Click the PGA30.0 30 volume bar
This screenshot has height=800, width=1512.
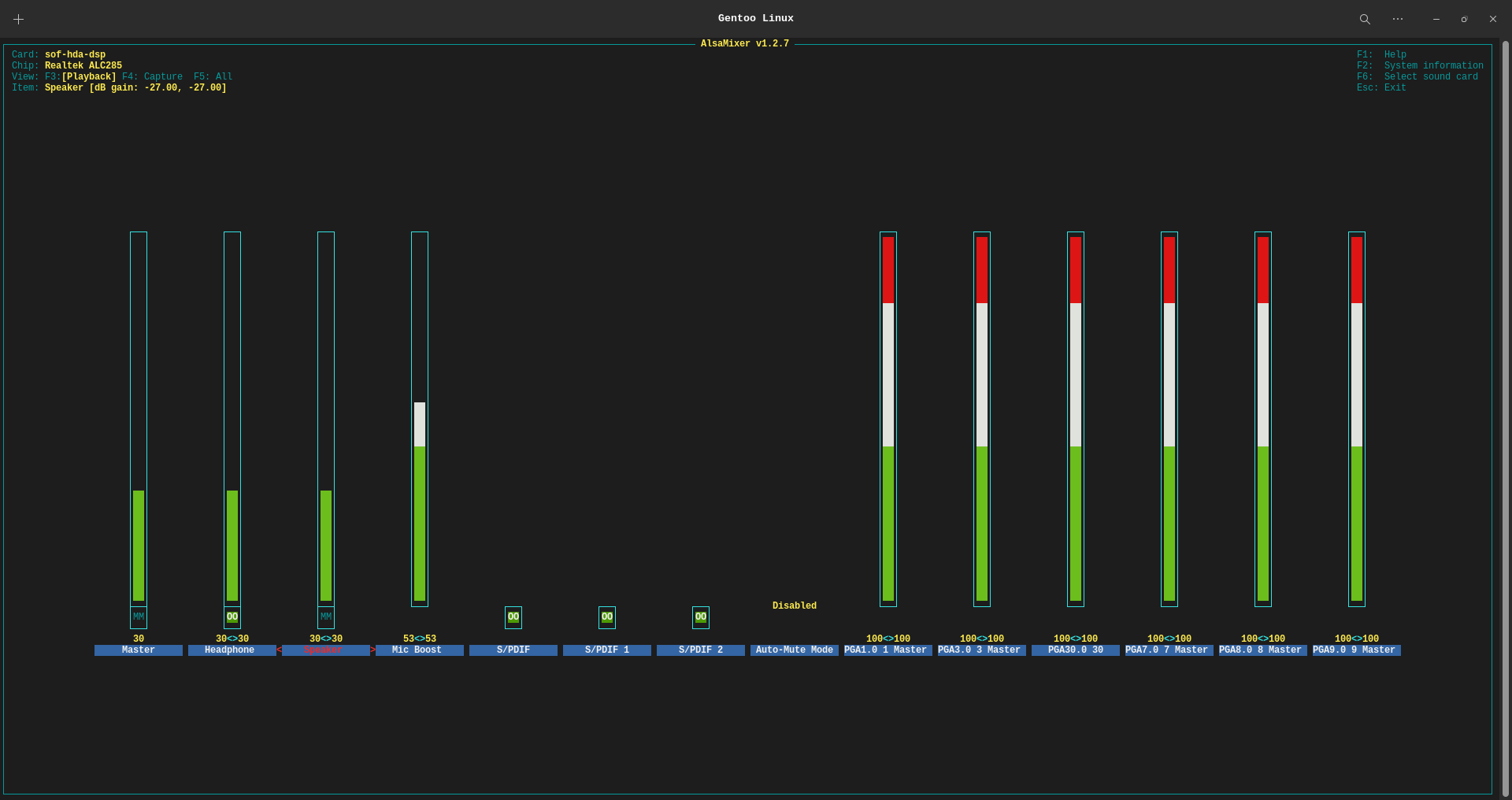pyautogui.click(x=1076, y=419)
